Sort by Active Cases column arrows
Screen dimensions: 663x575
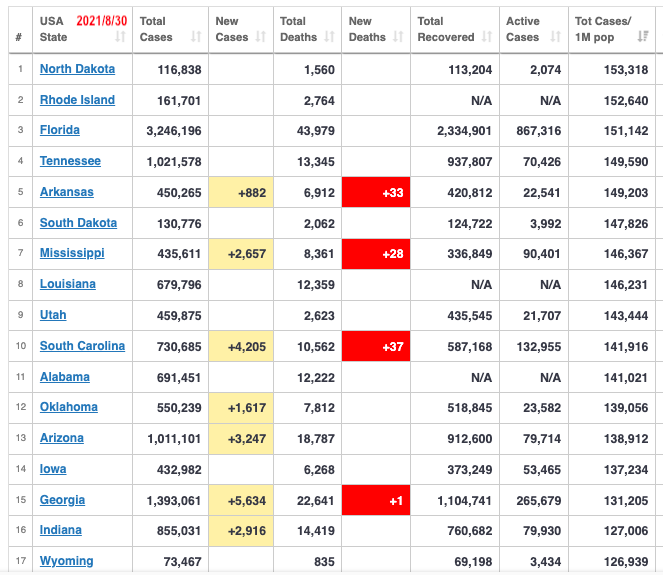click(556, 37)
